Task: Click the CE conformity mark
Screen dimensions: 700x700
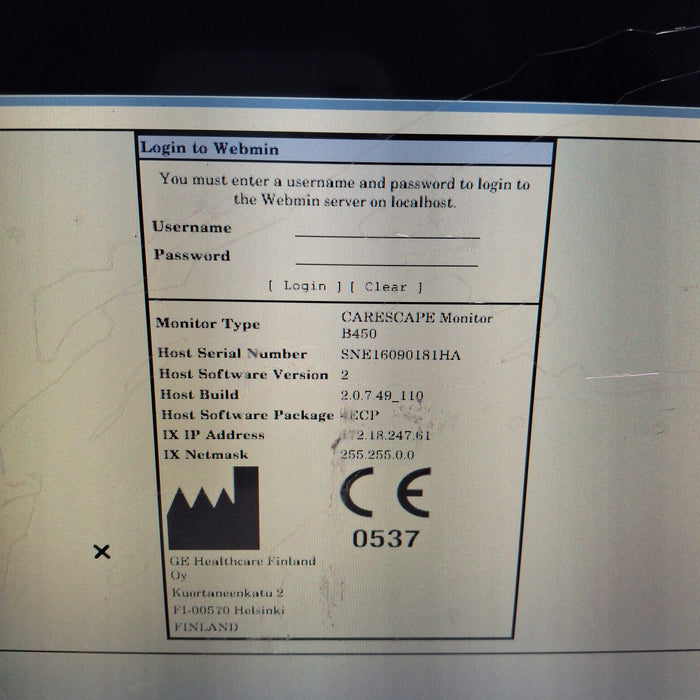Action: tap(385, 493)
